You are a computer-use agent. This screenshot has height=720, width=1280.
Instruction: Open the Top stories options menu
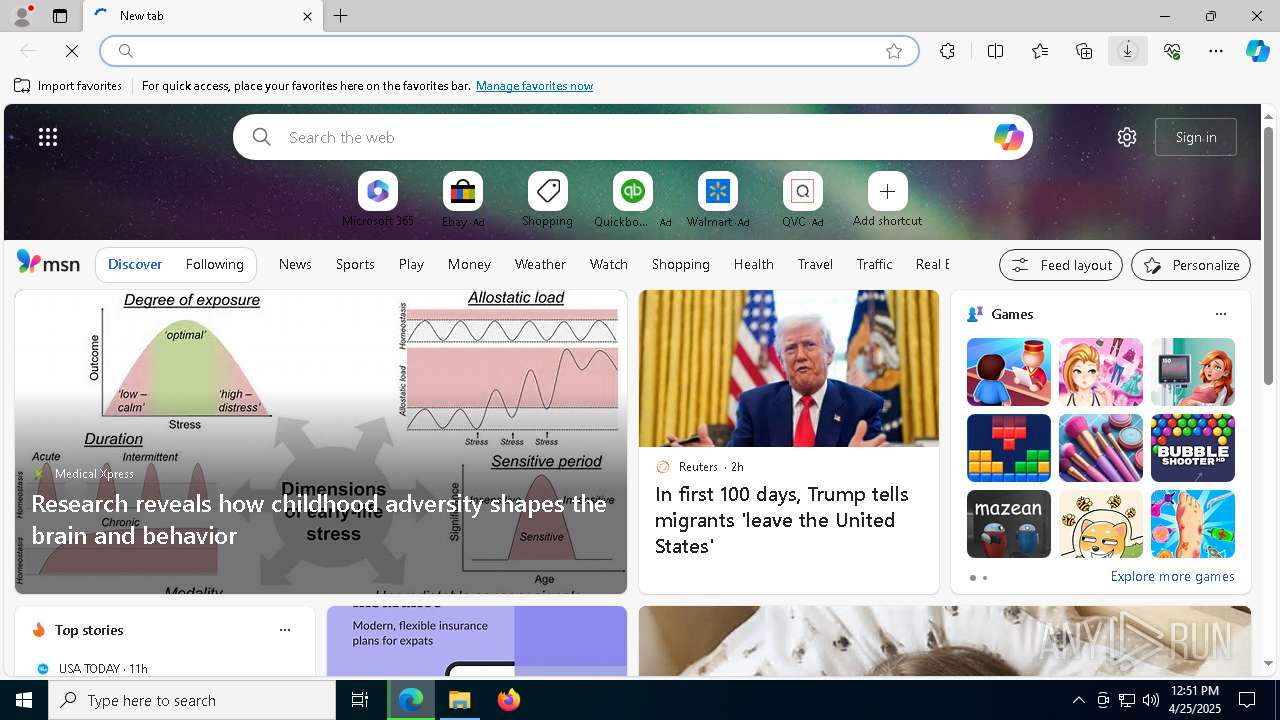point(285,630)
